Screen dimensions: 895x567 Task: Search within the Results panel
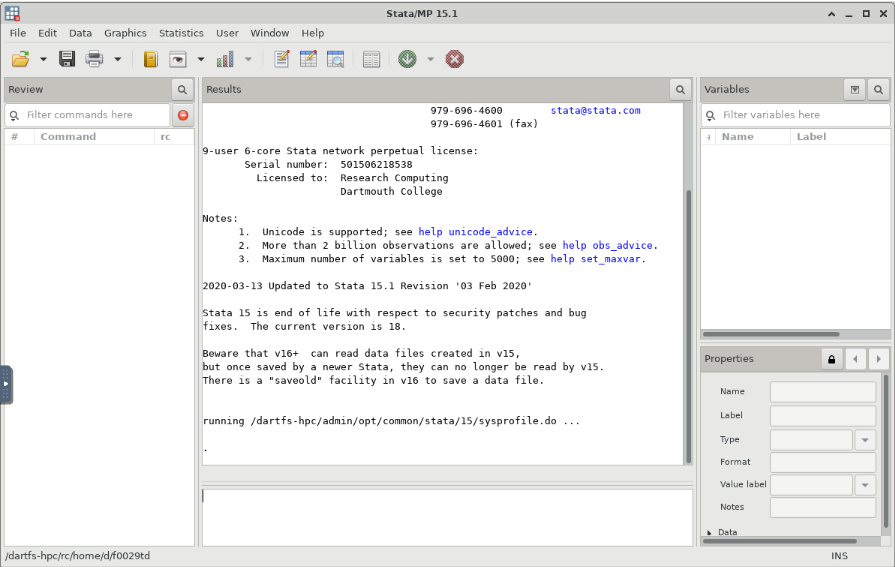tap(680, 90)
